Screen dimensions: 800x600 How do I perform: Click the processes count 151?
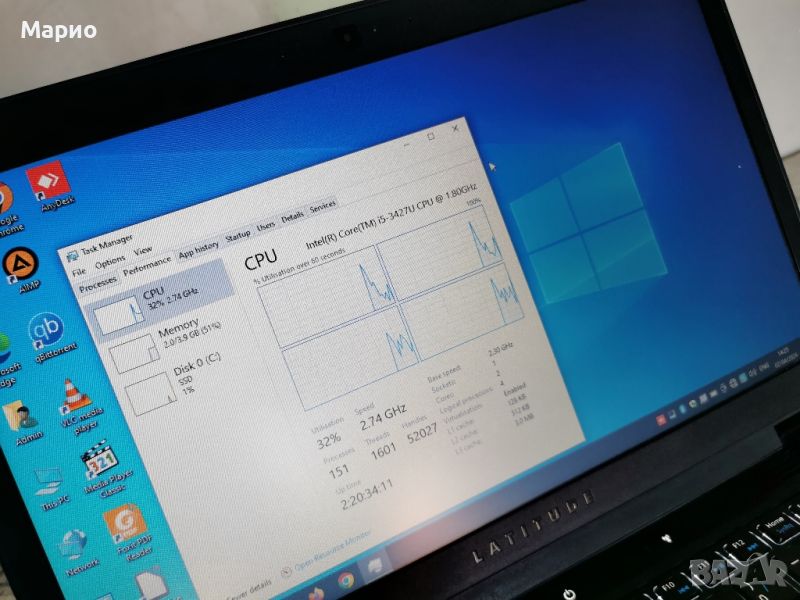click(x=339, y=471)
